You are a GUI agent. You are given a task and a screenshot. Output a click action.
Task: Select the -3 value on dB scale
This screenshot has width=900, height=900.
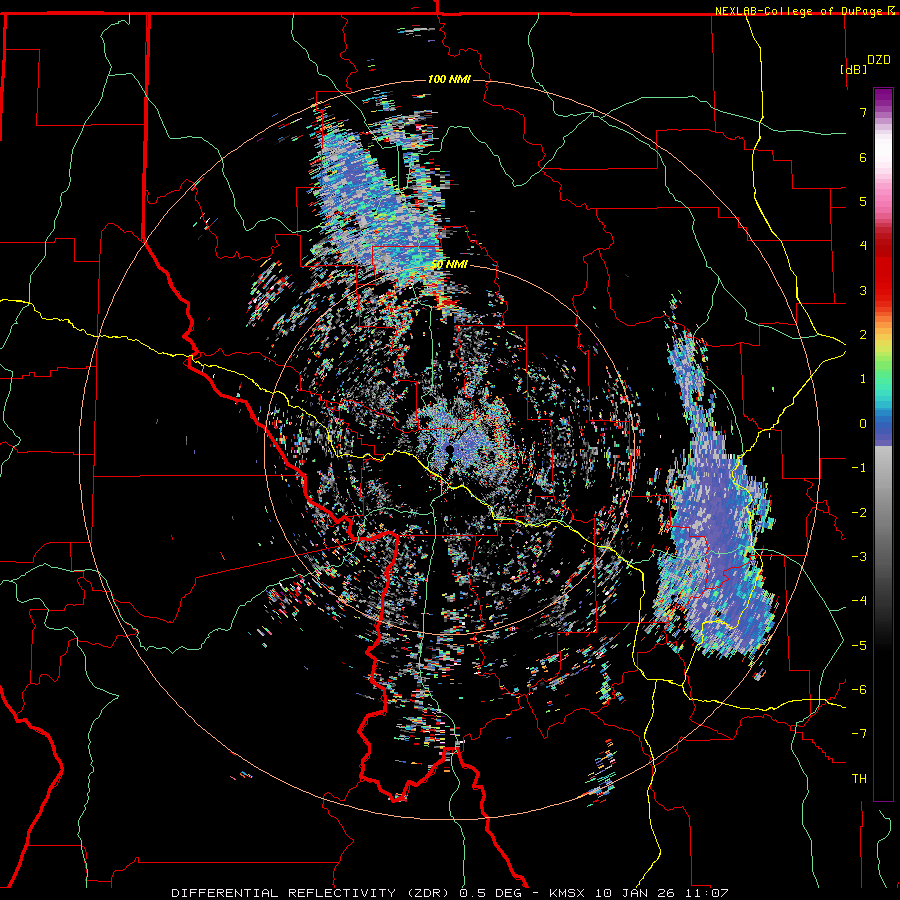(859, 557)
